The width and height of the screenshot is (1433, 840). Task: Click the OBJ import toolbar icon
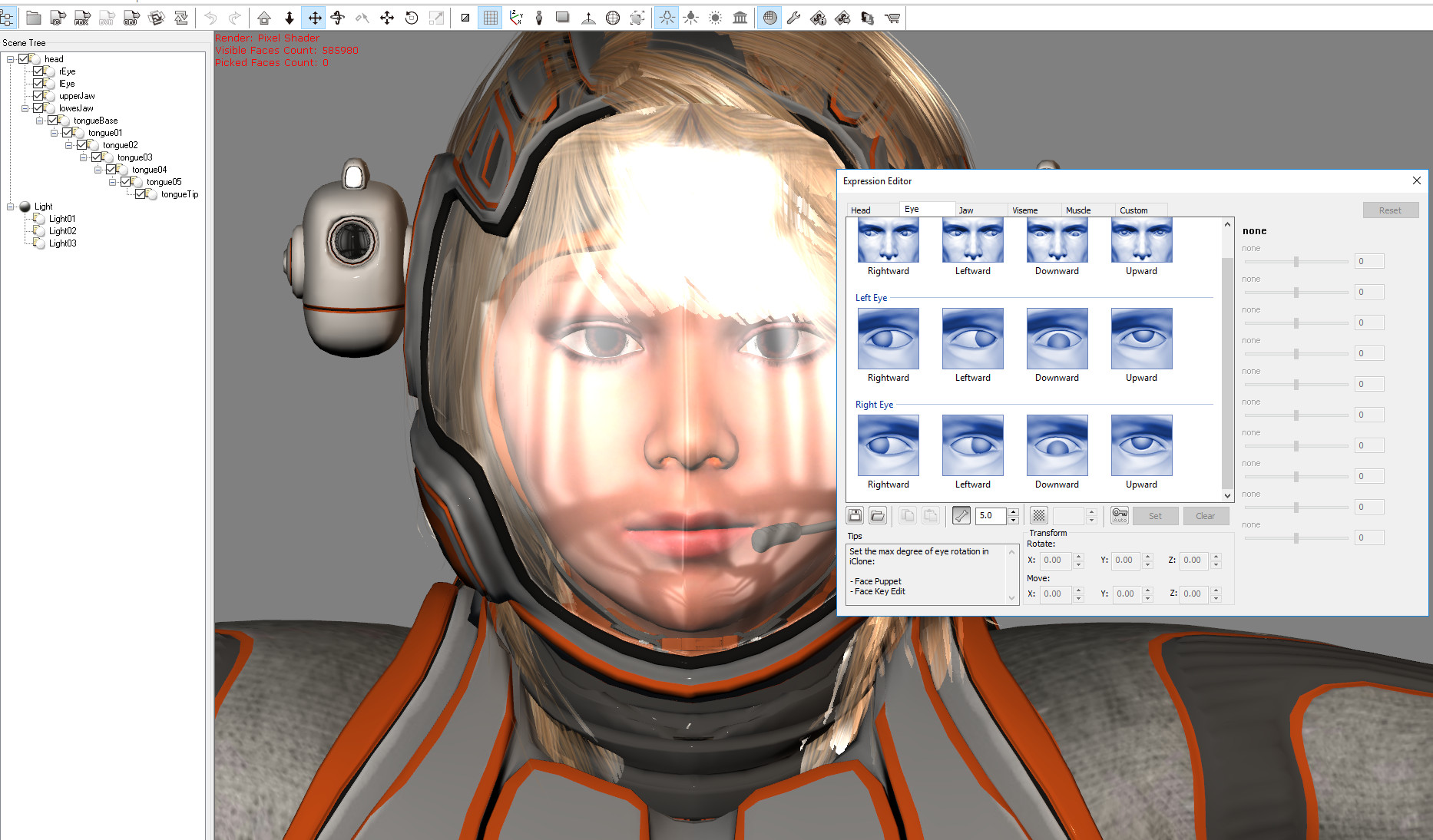131,18
